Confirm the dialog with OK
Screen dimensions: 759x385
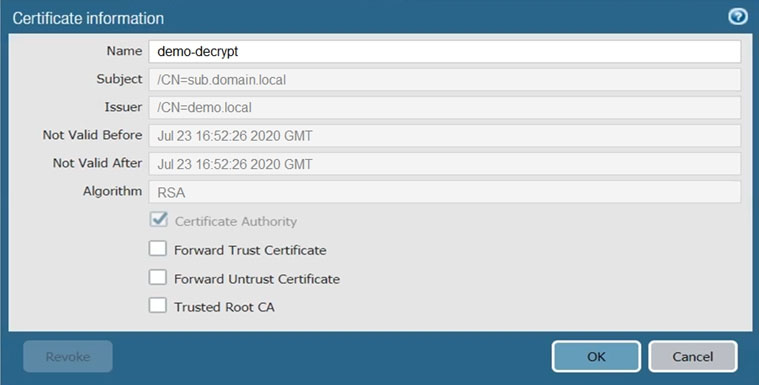coord(596,356)
